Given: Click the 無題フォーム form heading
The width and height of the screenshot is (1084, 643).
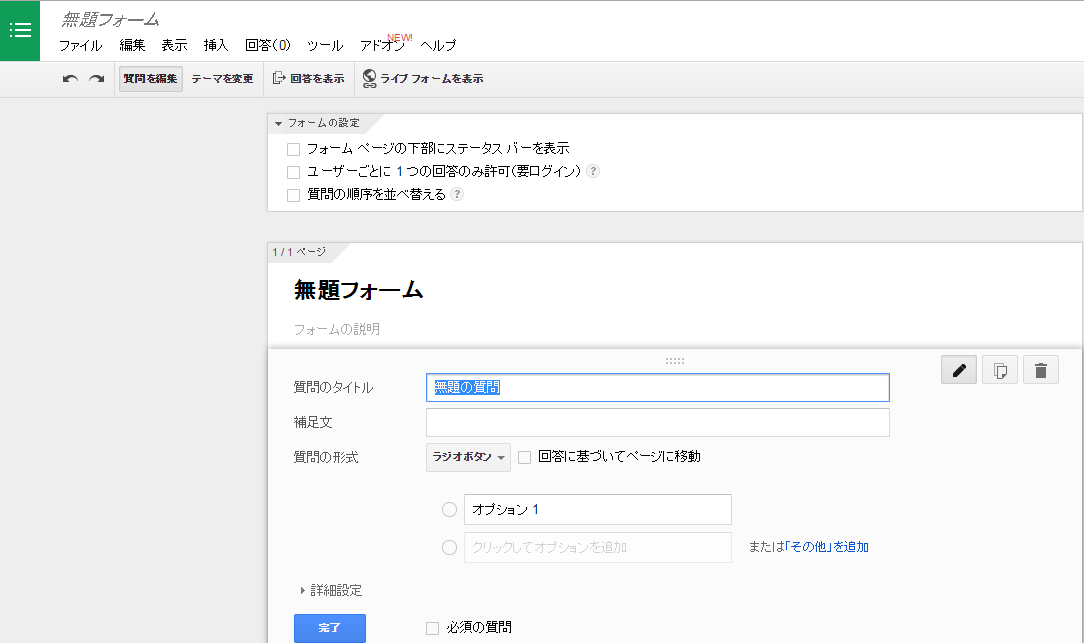Looking at the screenshot, I should tap(358, 290).
